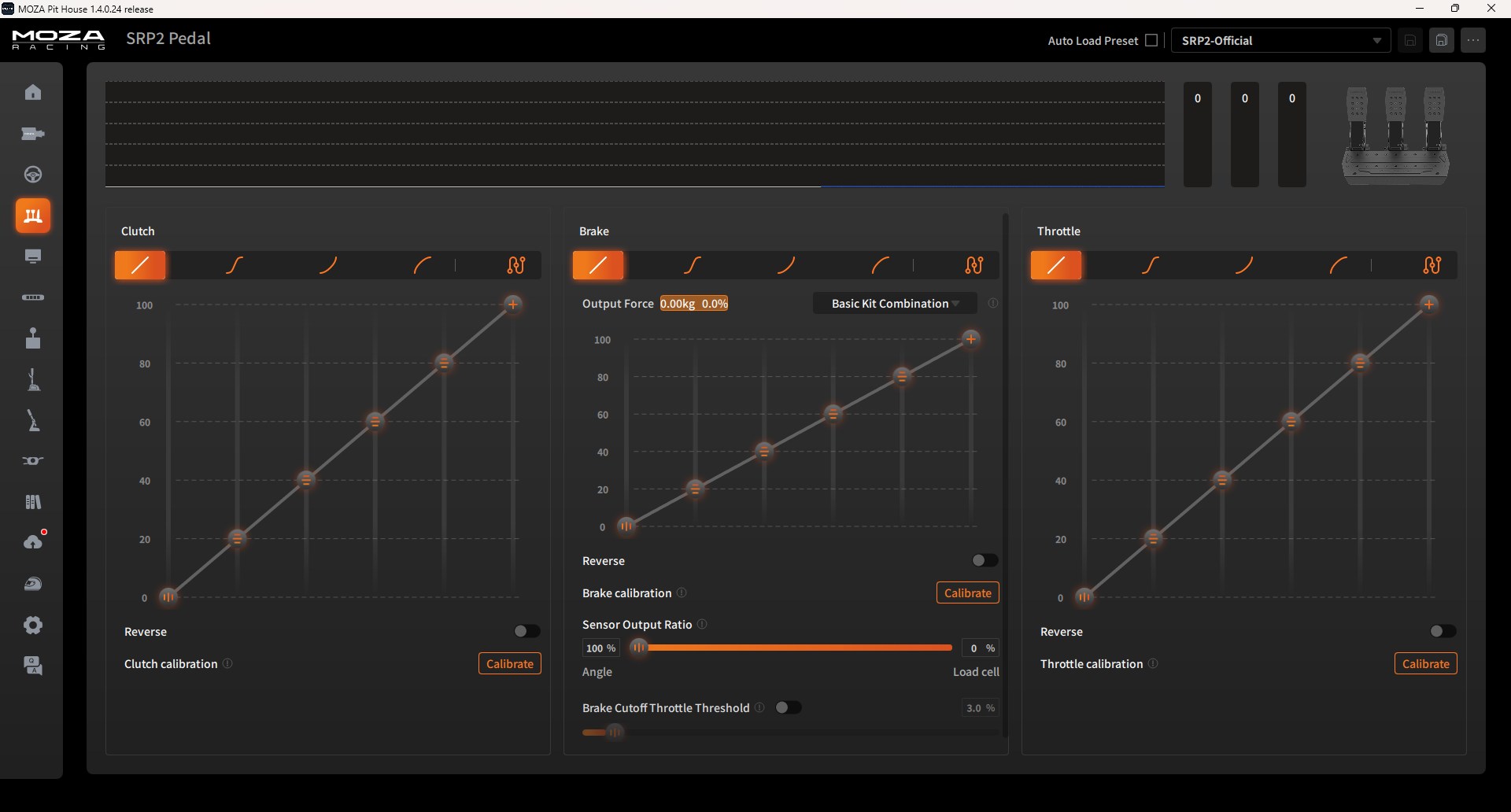This screenshot has height=812, width=1511.
Task: Click the Sensor Output Ratio 100% field
Action: [600, 648]
